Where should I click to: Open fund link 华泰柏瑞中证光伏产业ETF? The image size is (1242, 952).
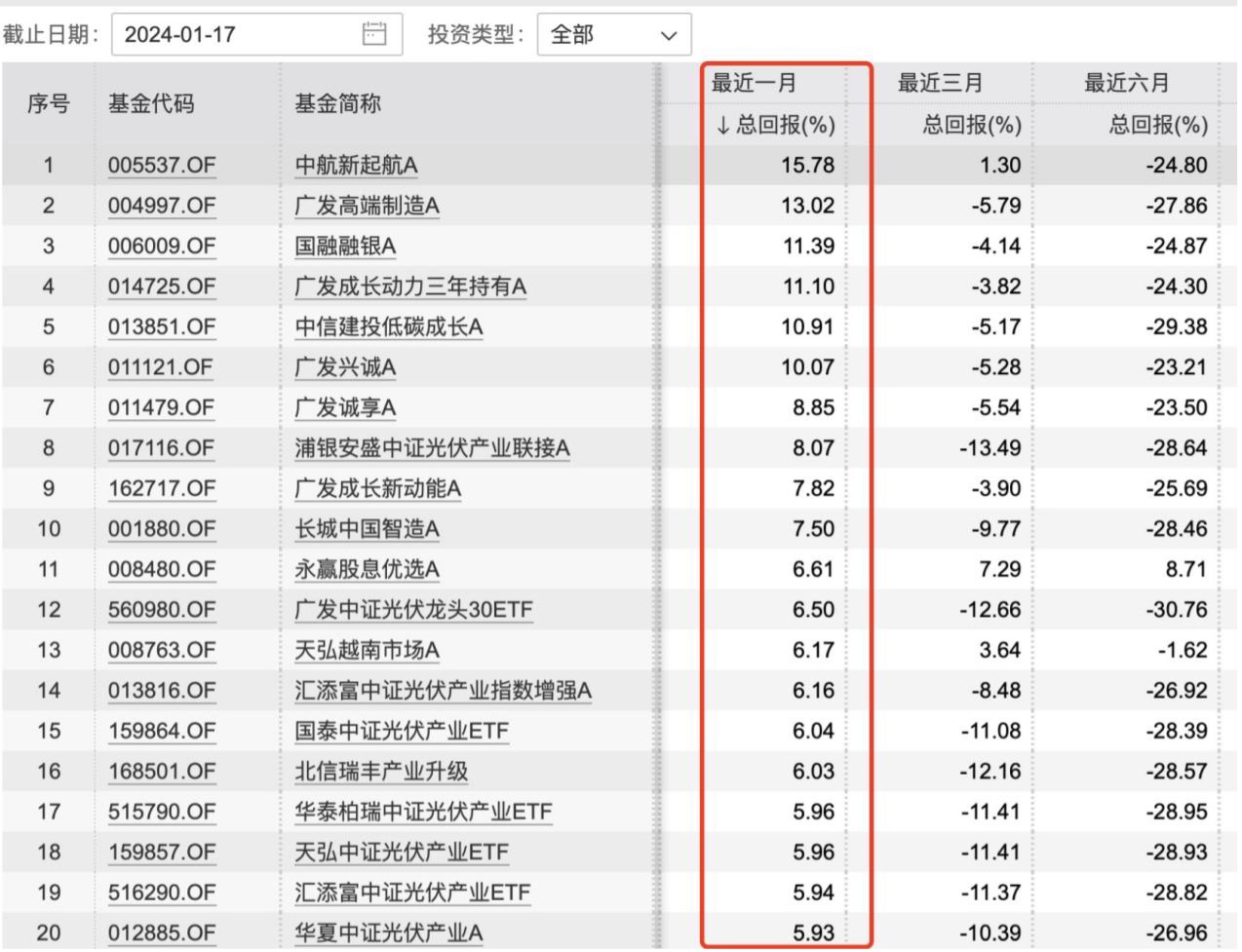coord(424,812)
